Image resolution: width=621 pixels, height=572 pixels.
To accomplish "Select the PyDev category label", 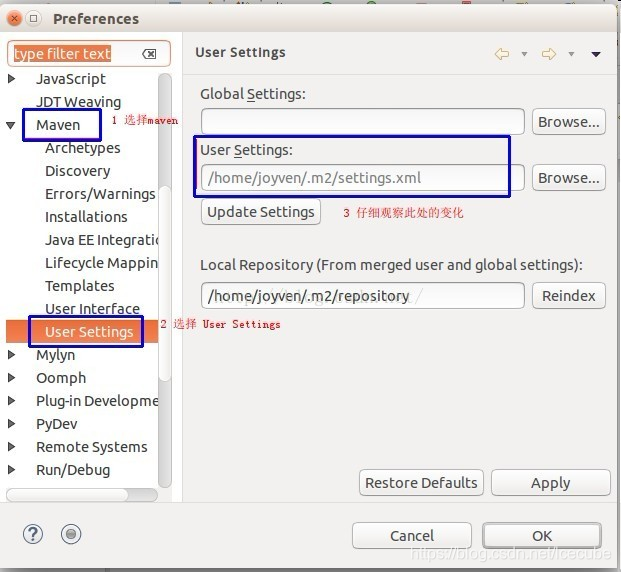I will tap(57, 423).
